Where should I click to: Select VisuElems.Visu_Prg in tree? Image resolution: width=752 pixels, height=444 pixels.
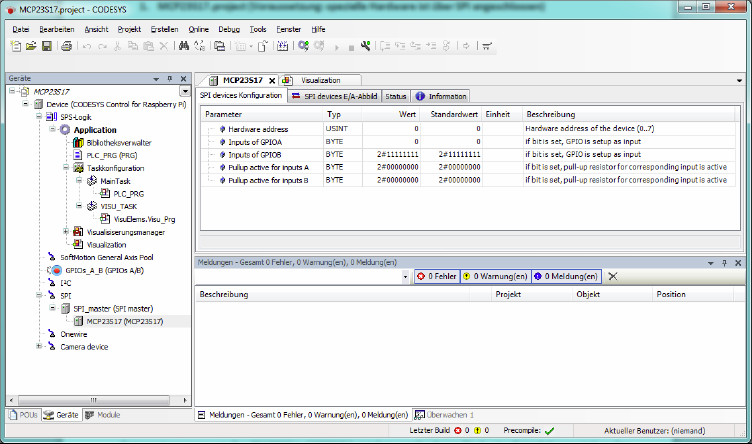coord(144,219)
